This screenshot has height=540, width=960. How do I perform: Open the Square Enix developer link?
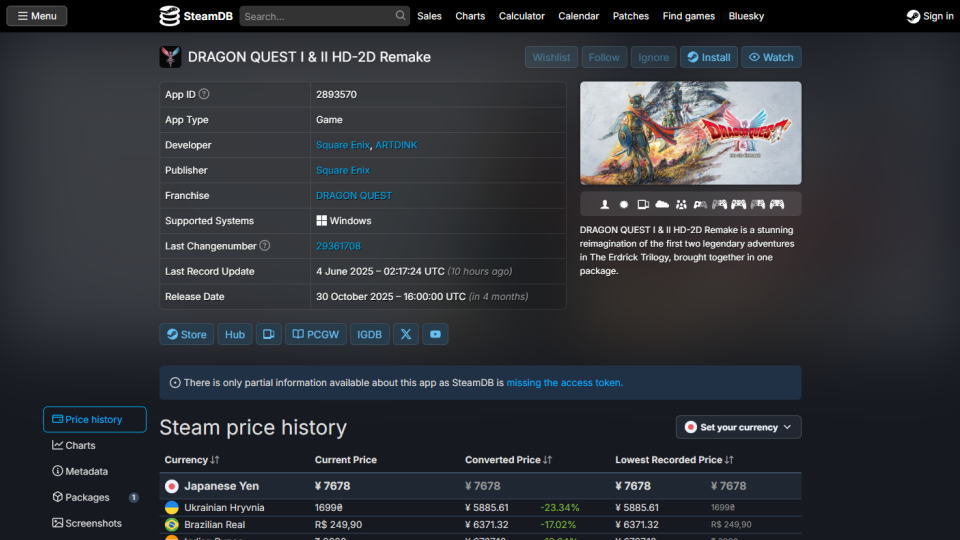343,145
